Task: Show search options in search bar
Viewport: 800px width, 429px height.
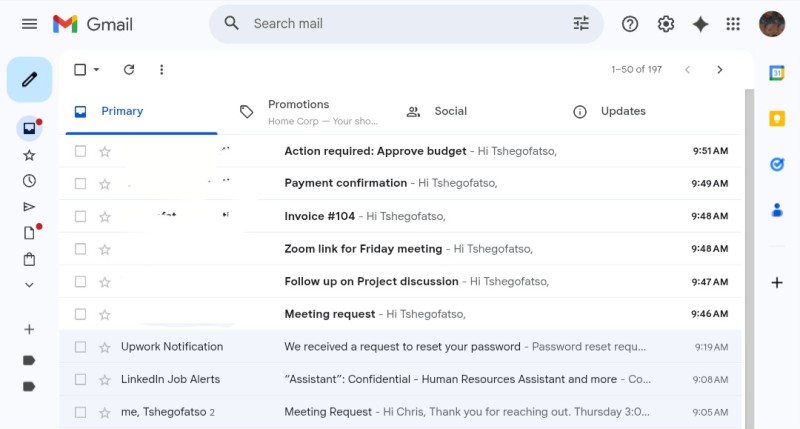Action: pyautogui.click(x=581, y=24)
